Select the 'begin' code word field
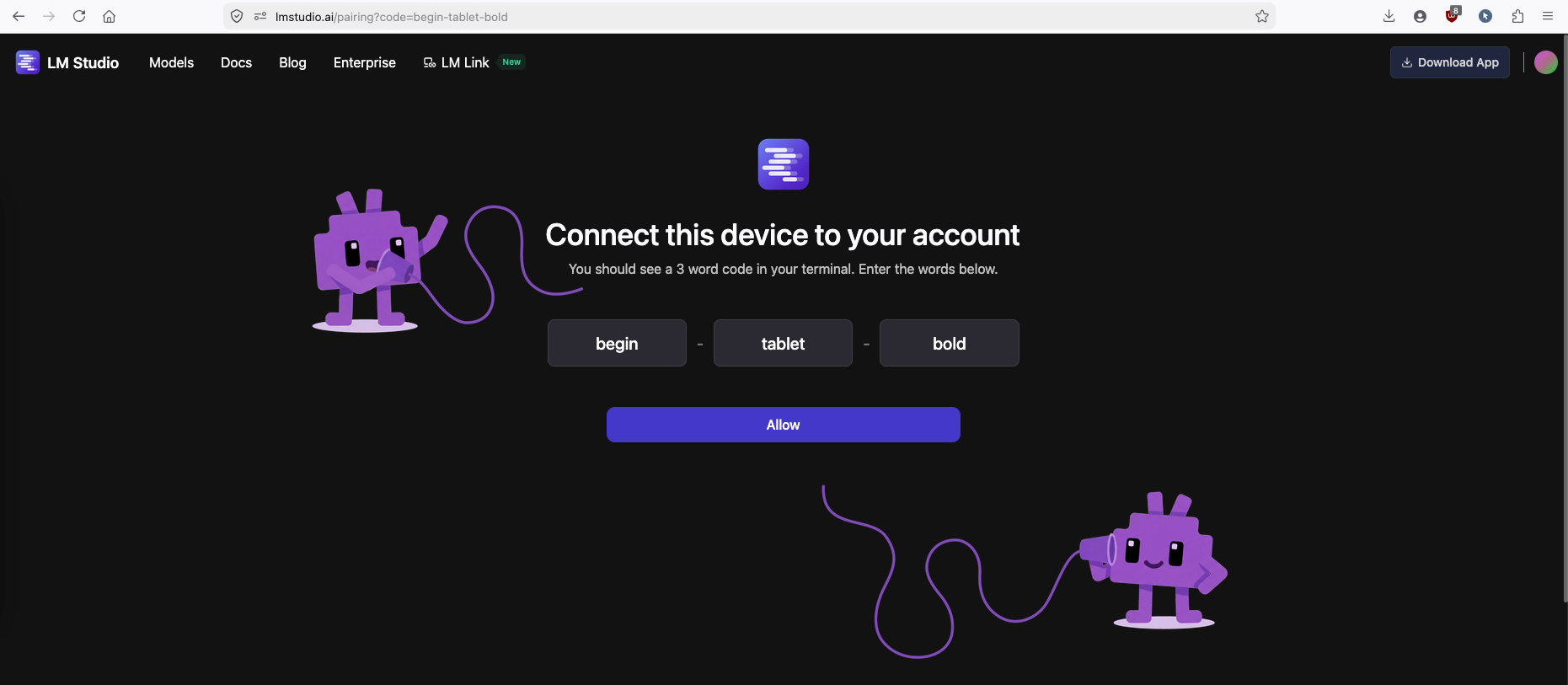The width and height of the screenshot is (1568, 685). tap(617, 343)
